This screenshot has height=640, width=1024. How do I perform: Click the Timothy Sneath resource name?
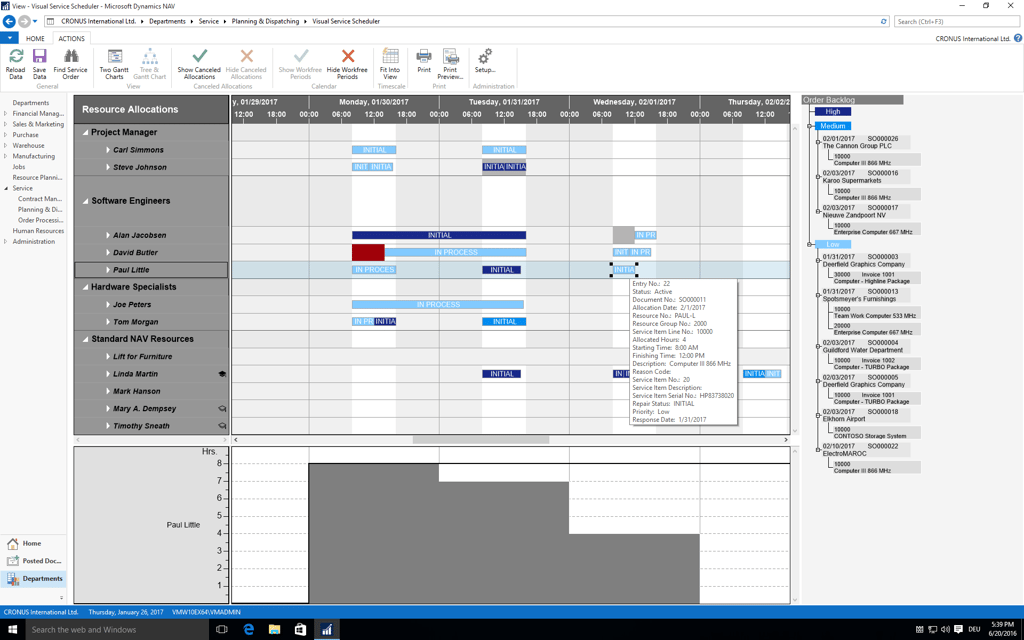tap(141, 426)
